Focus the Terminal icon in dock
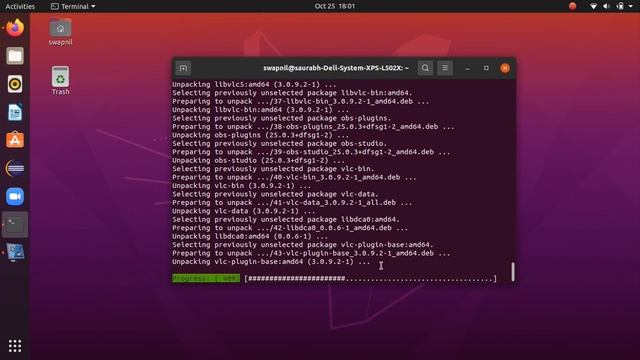This screenshot has width=640, height=360. pos(15,224)
